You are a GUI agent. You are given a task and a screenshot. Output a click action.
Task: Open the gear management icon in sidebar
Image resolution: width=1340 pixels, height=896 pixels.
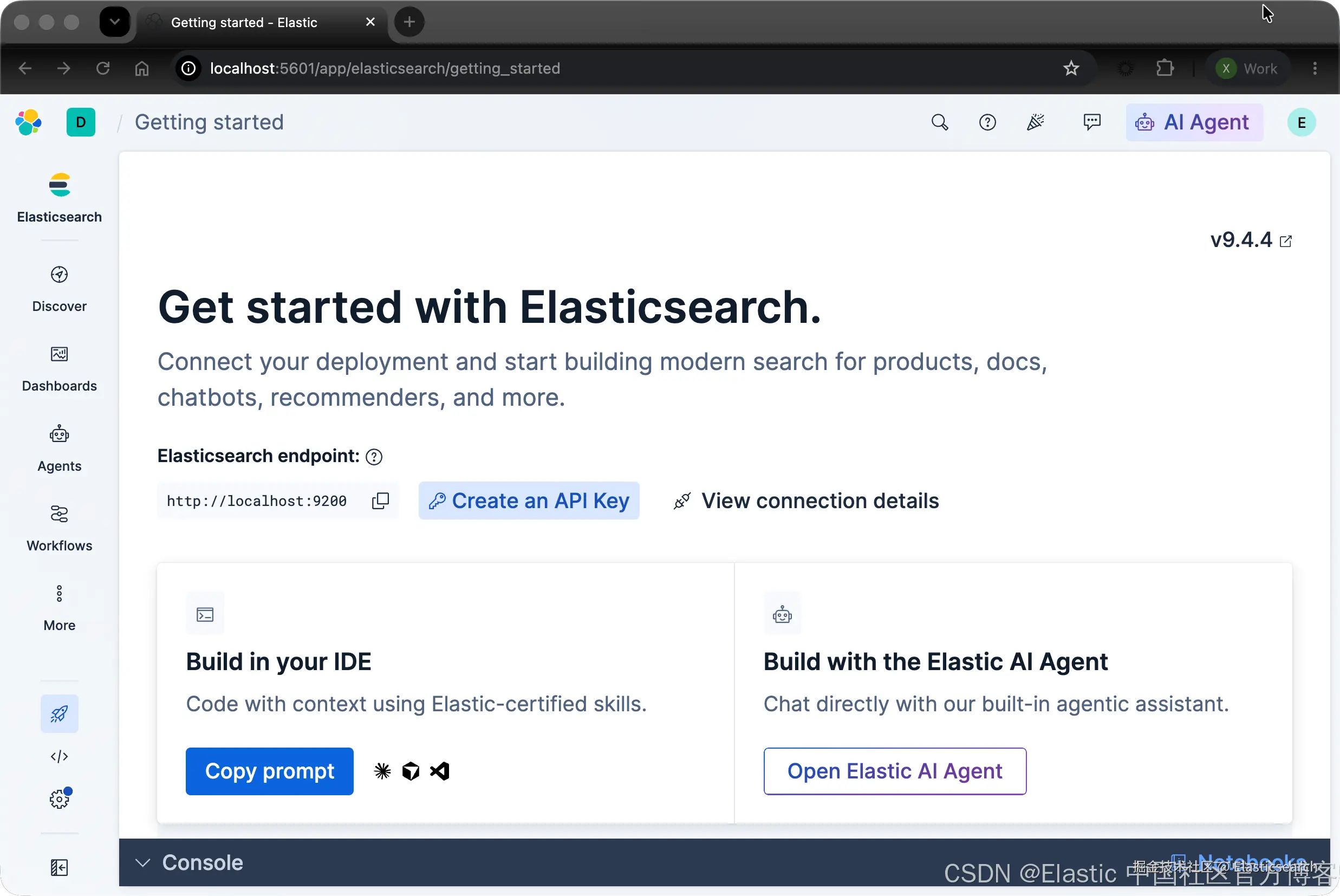60,799
